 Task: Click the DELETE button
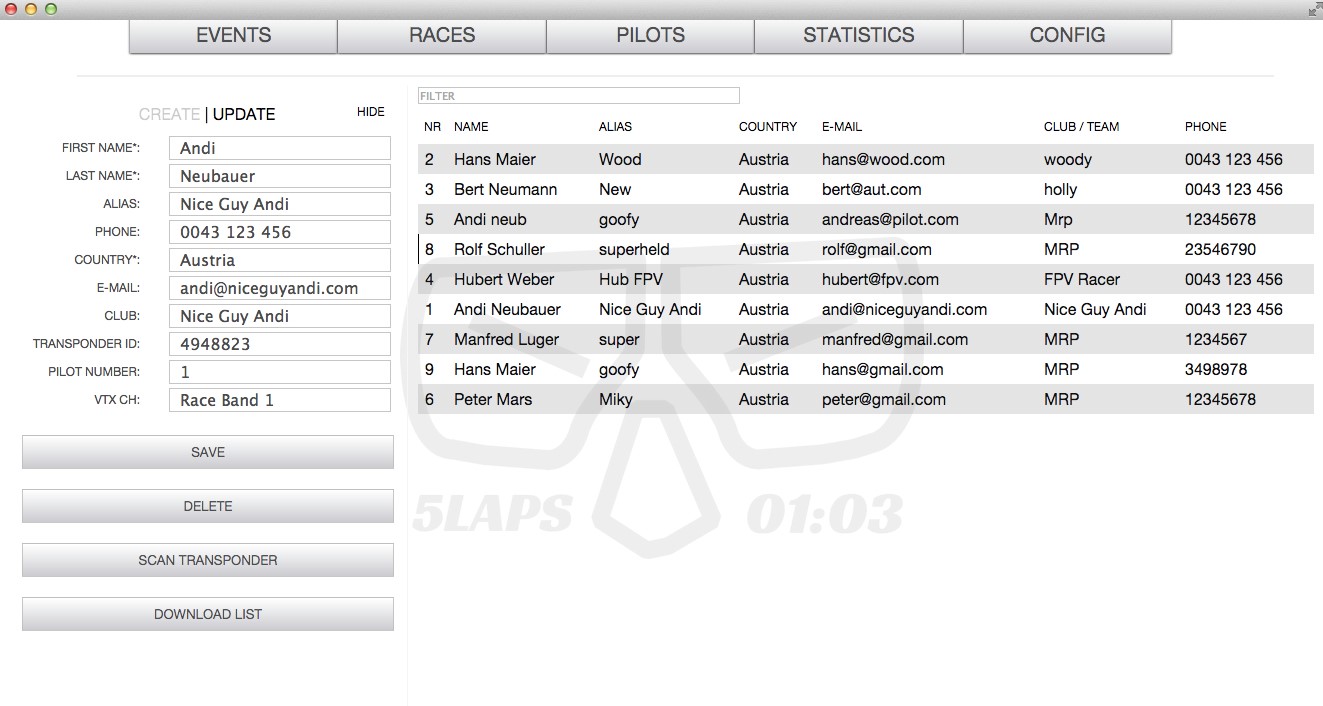click(x=208, y=506)
